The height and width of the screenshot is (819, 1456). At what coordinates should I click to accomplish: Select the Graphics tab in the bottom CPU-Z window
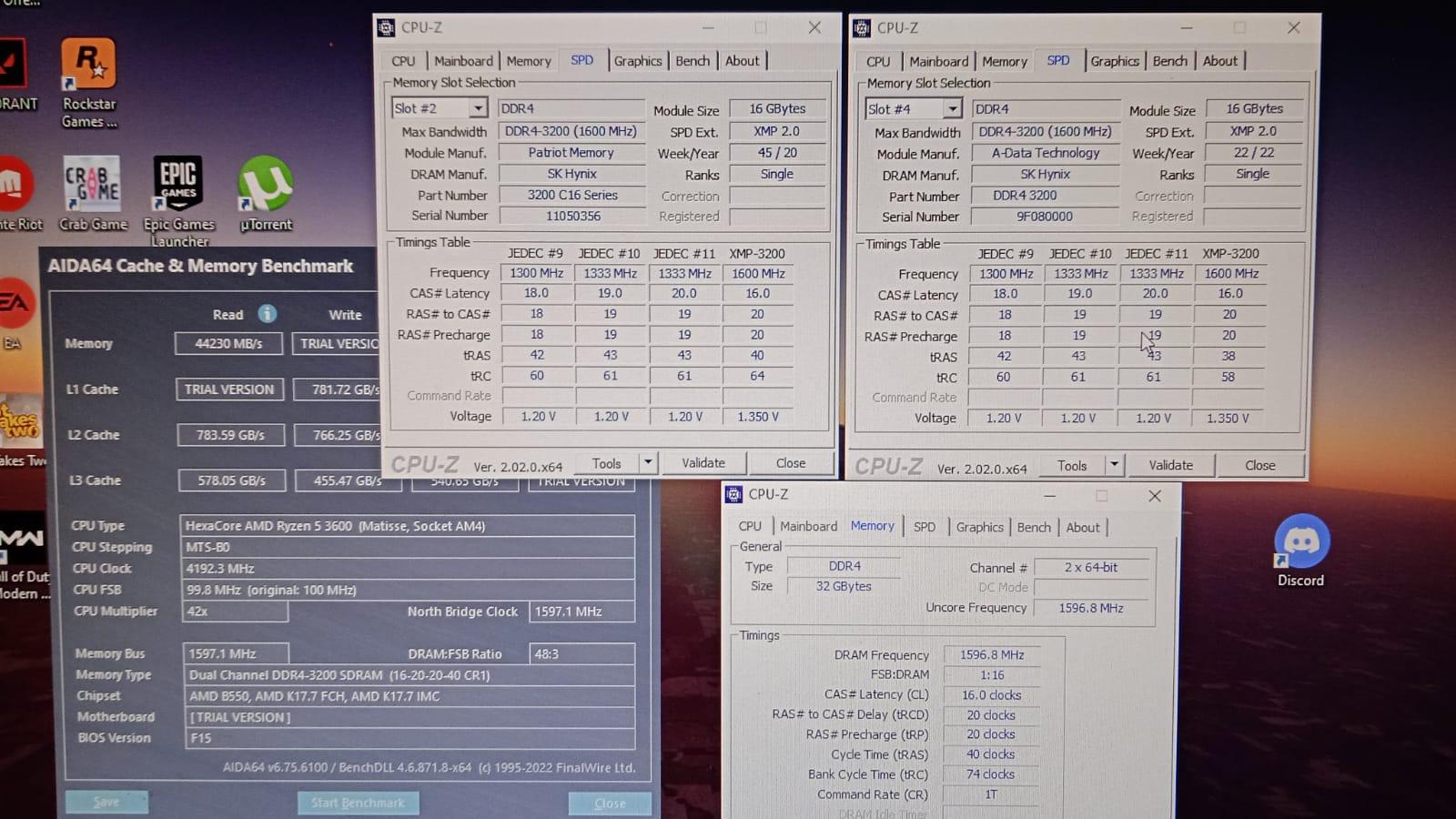point(980,527)
